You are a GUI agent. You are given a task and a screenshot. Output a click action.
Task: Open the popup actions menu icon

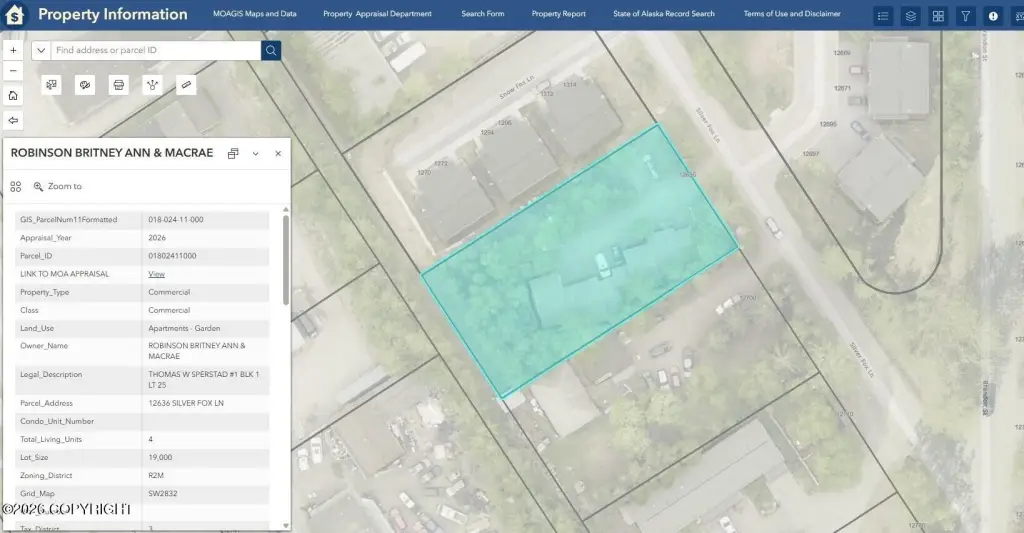[x=16, y=186]
